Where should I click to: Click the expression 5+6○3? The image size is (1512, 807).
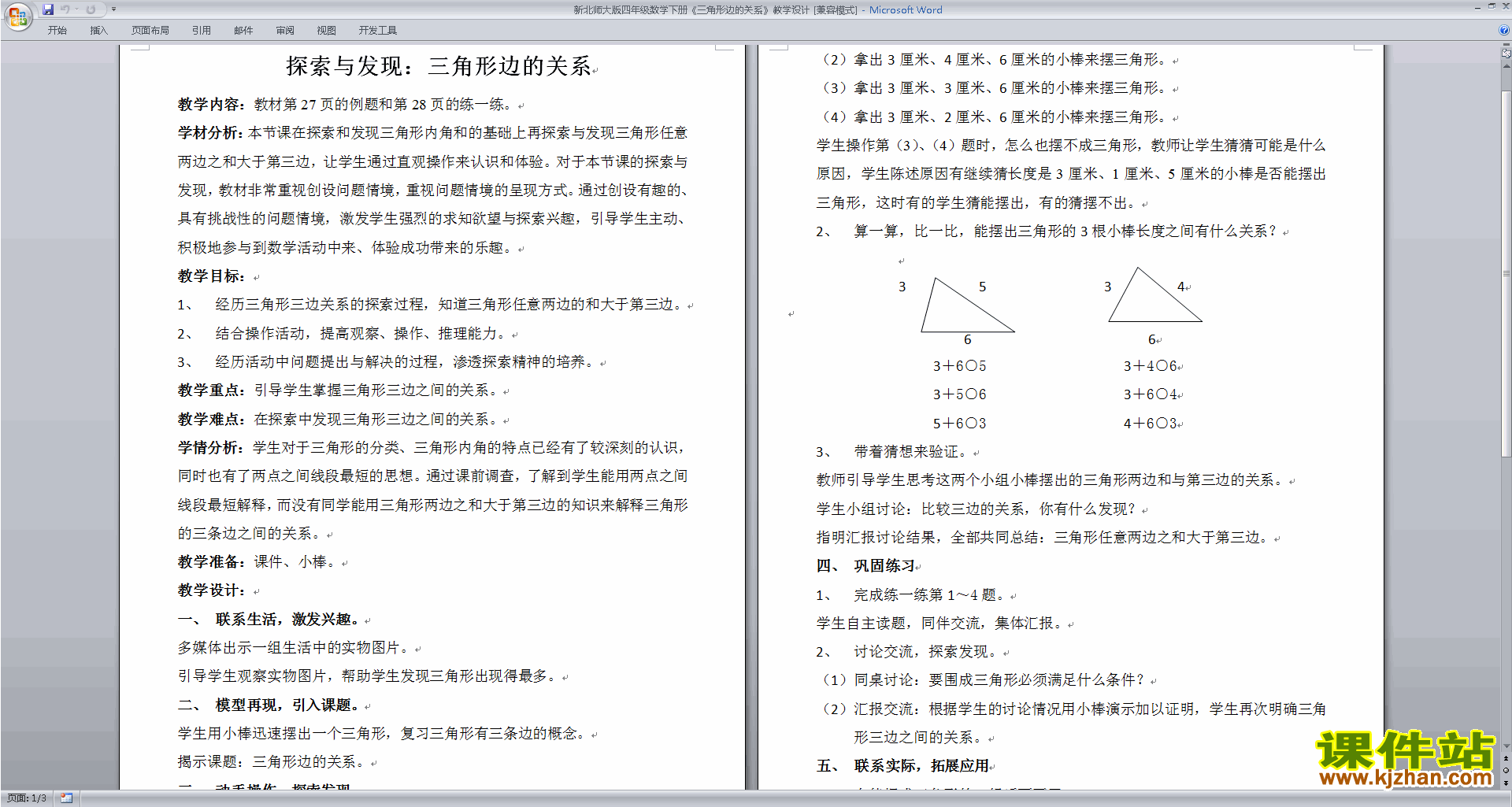959,424
